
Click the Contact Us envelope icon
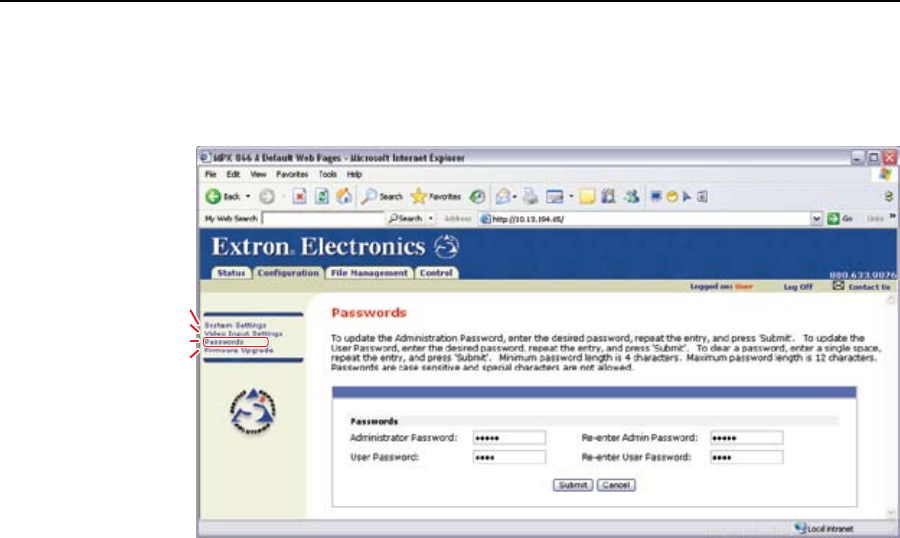pyautogui.click(x=839, y=285)
